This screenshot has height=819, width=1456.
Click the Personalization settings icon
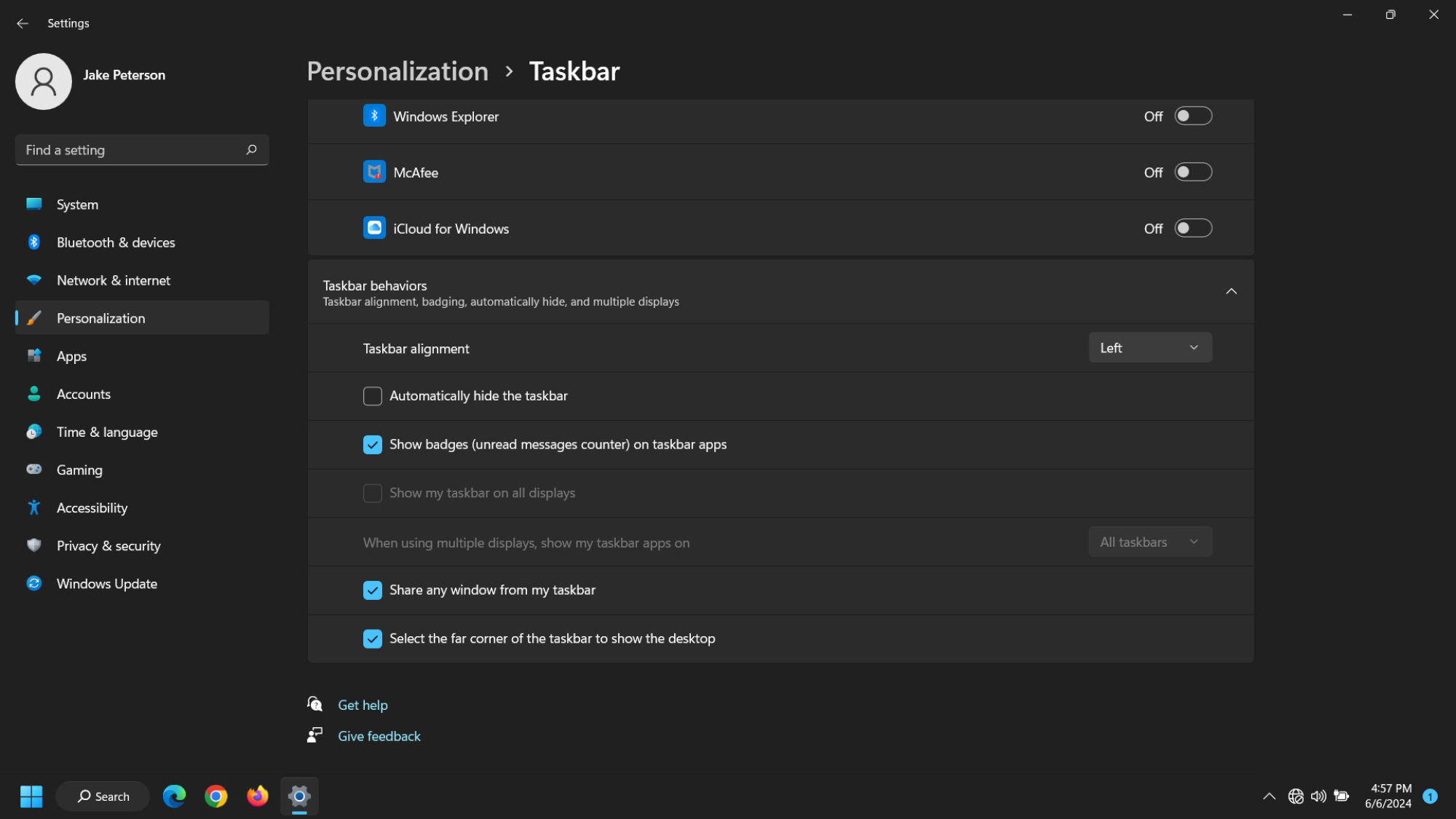(x=35, y=317)
